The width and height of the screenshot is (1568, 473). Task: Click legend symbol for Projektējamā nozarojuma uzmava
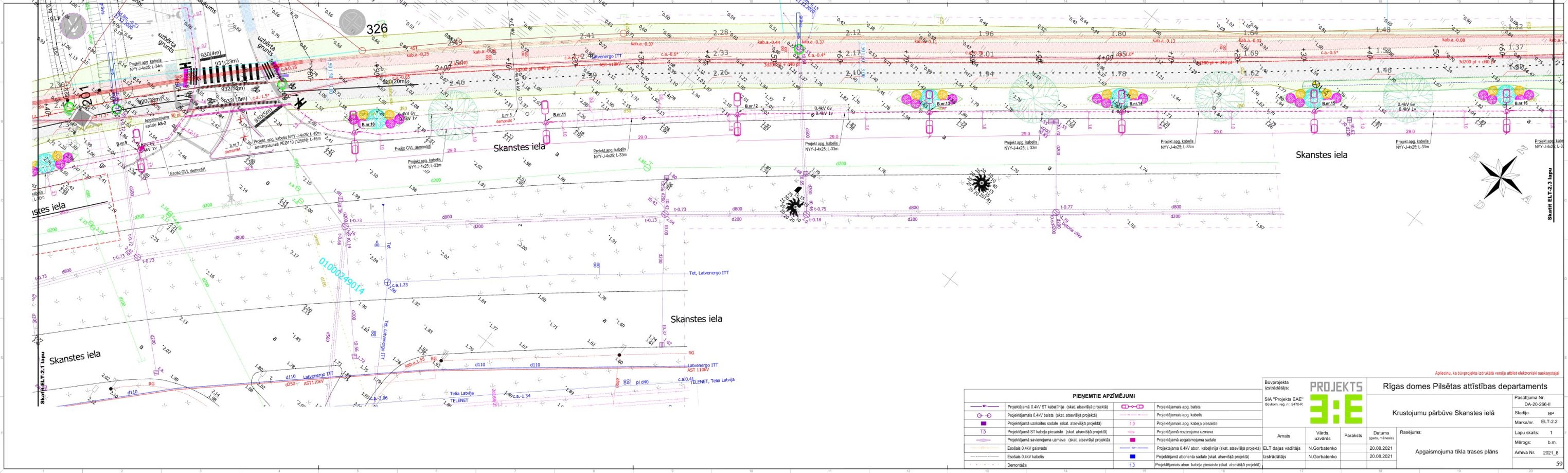click(1132, 432)
